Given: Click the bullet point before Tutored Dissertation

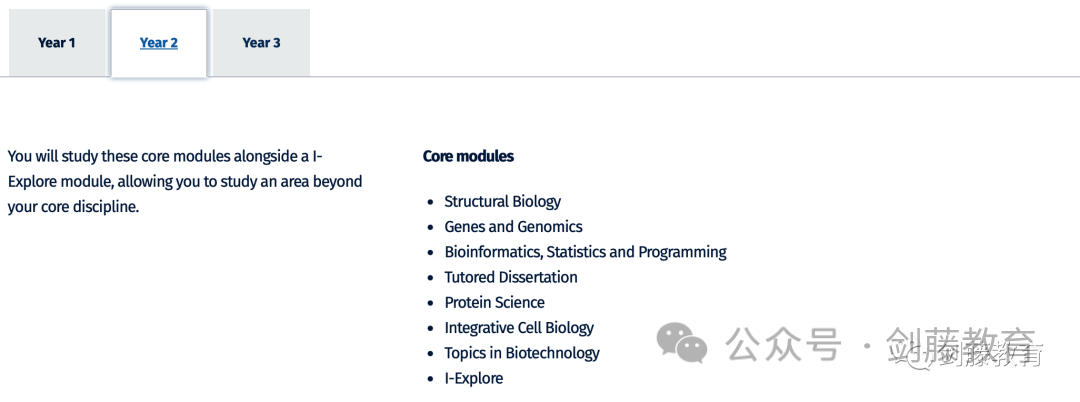Looking at the screenshot, I should point(430,278).
